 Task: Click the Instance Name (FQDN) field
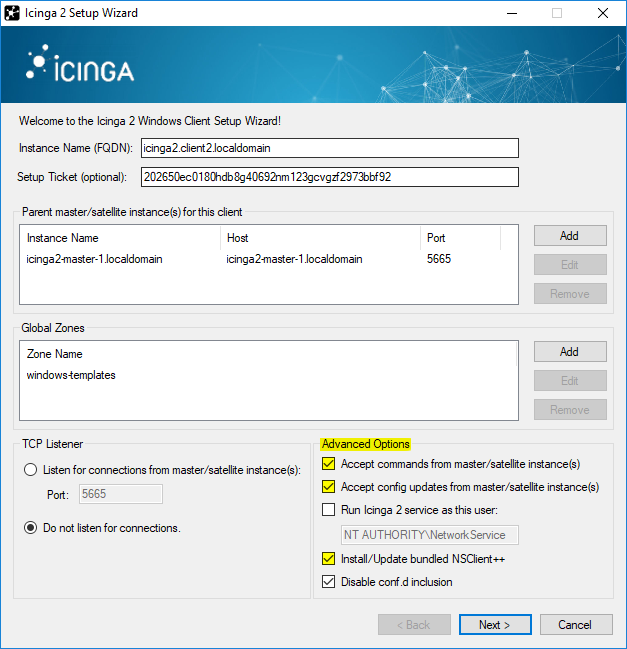[x=329, y=148]
